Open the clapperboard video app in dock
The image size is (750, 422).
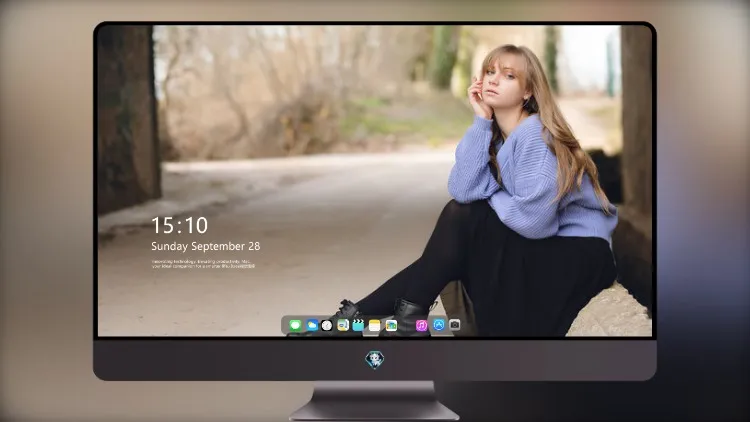pyautogui.click(x=358, y=325)
